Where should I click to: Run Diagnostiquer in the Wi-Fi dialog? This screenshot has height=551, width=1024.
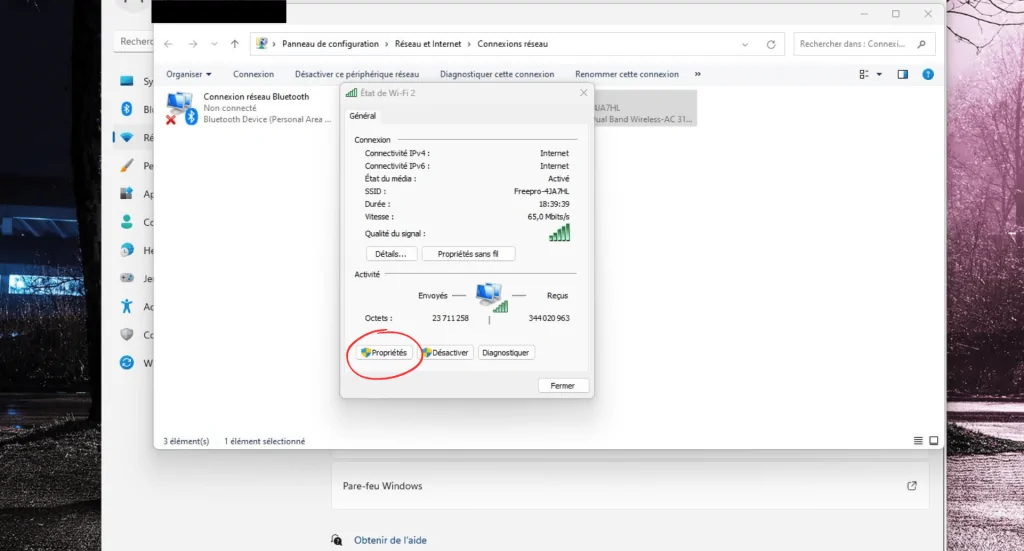click(x=505, y=353)
